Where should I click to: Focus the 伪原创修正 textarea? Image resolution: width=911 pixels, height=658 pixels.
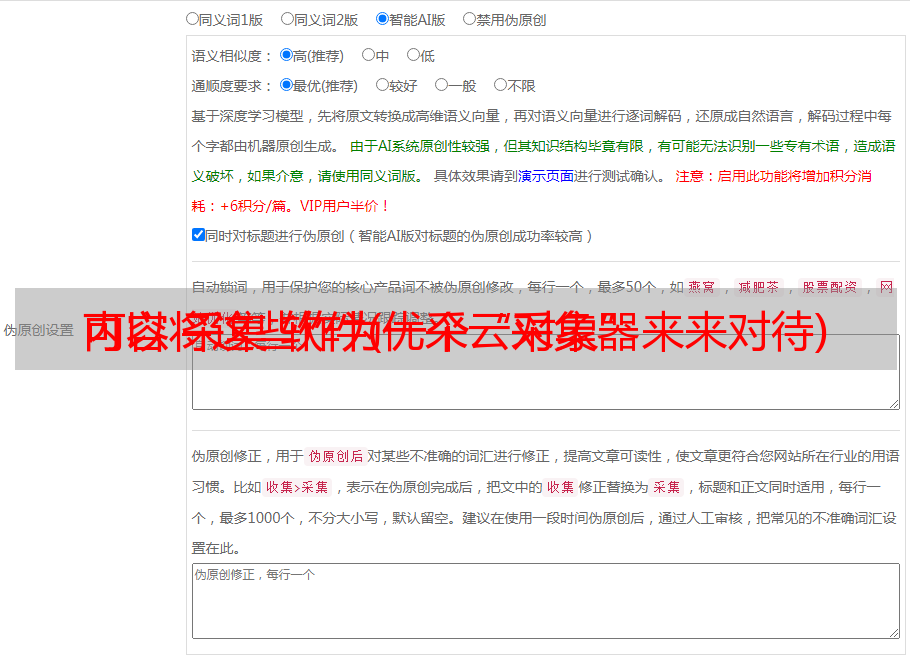546,601
